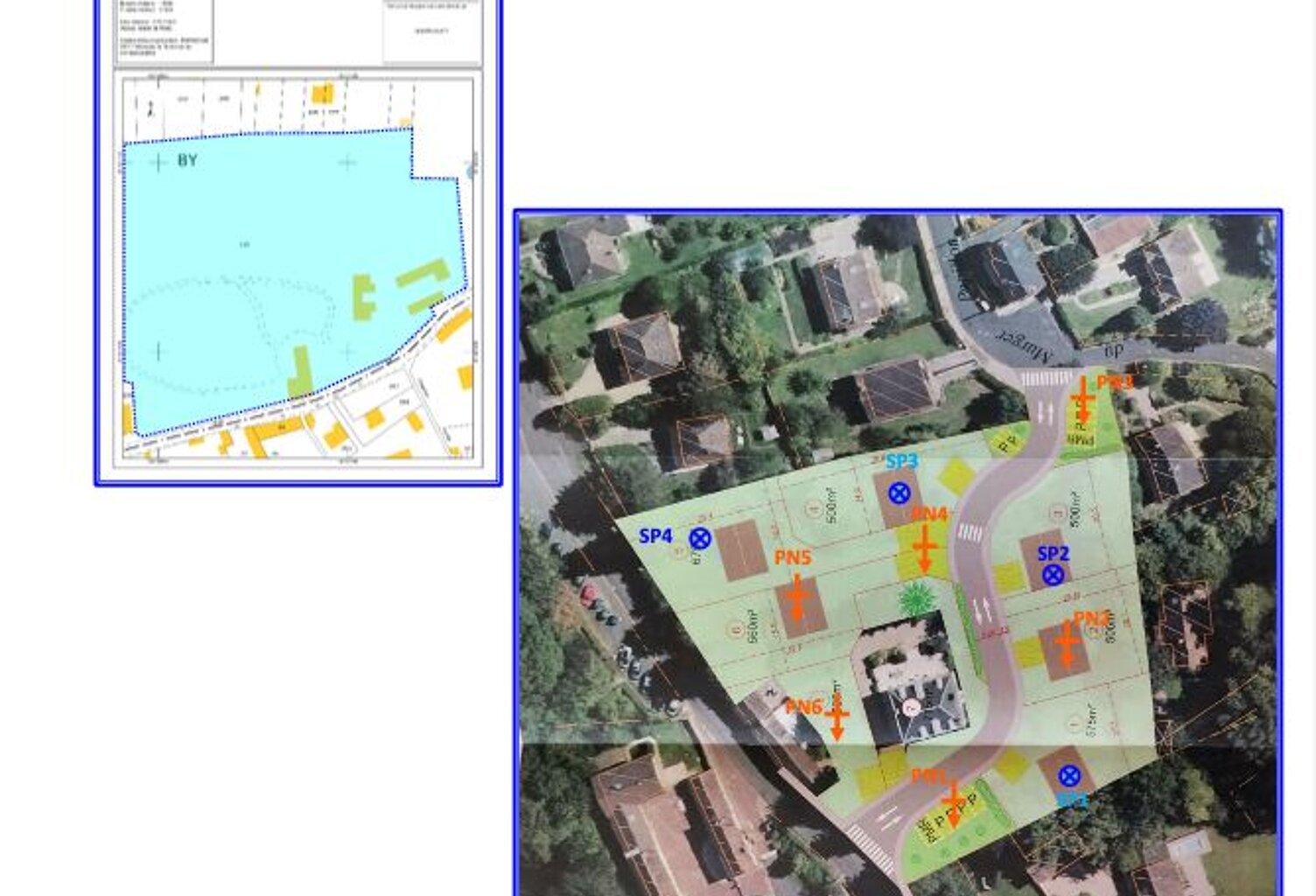Pick the PN5 orange arrow symbol
The width and height of the screenshot is (1316, 896).
(x=797, y=598)
